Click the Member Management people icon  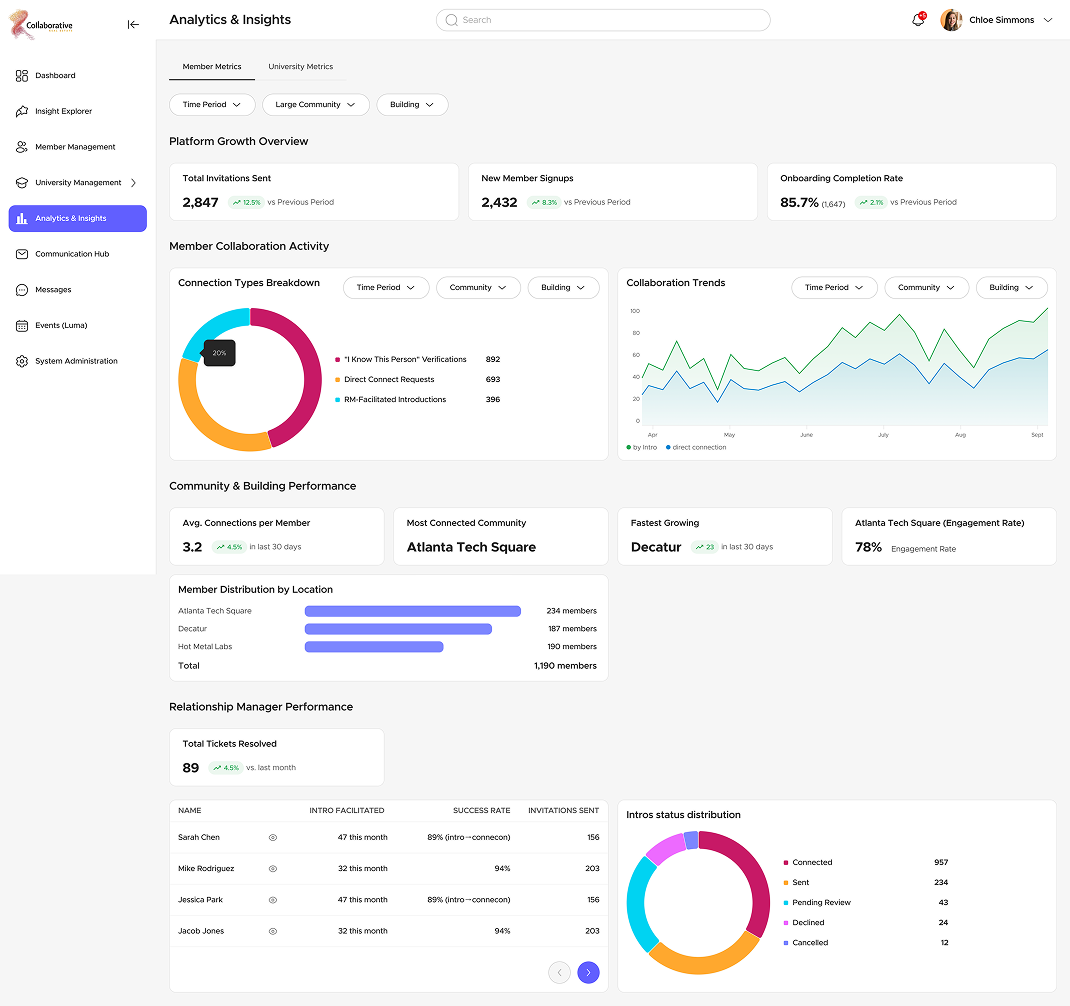click(x=22, y=147)
